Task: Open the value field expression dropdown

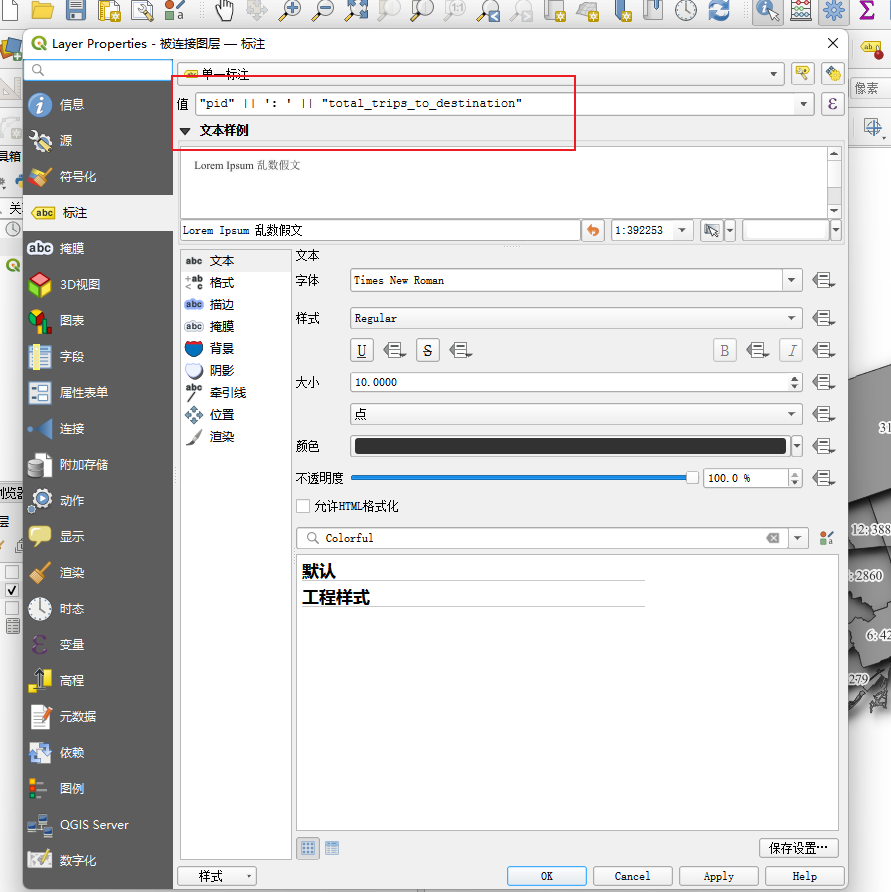Action: [x=803, y=104]
